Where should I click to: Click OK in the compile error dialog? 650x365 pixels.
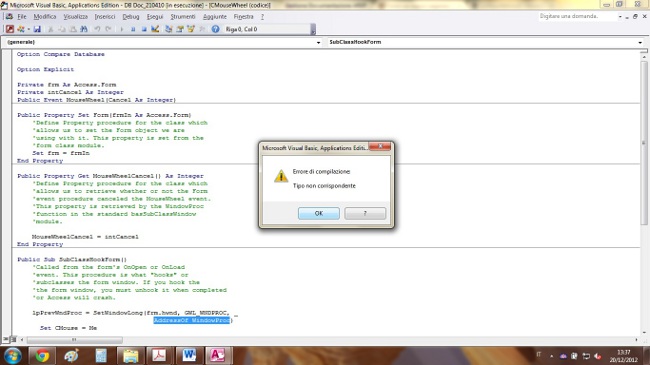pyautogui.click(x=318, y=213)
